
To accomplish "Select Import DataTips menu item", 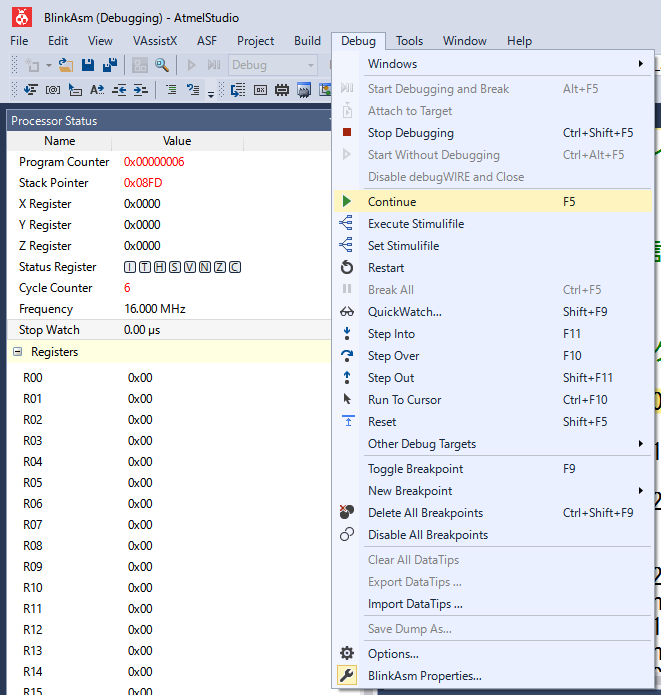I will (493, 604).
